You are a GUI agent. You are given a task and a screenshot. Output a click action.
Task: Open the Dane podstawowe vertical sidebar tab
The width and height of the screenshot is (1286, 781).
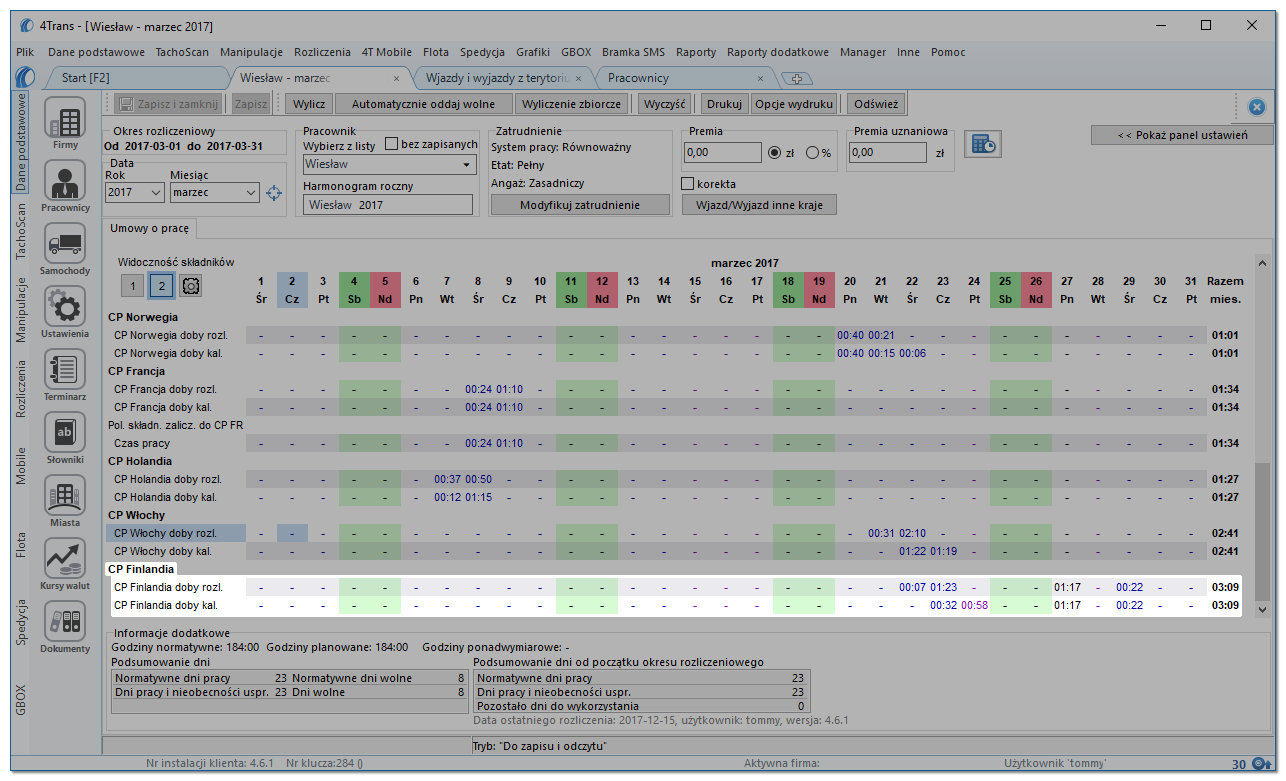click(x=22, y=141)
